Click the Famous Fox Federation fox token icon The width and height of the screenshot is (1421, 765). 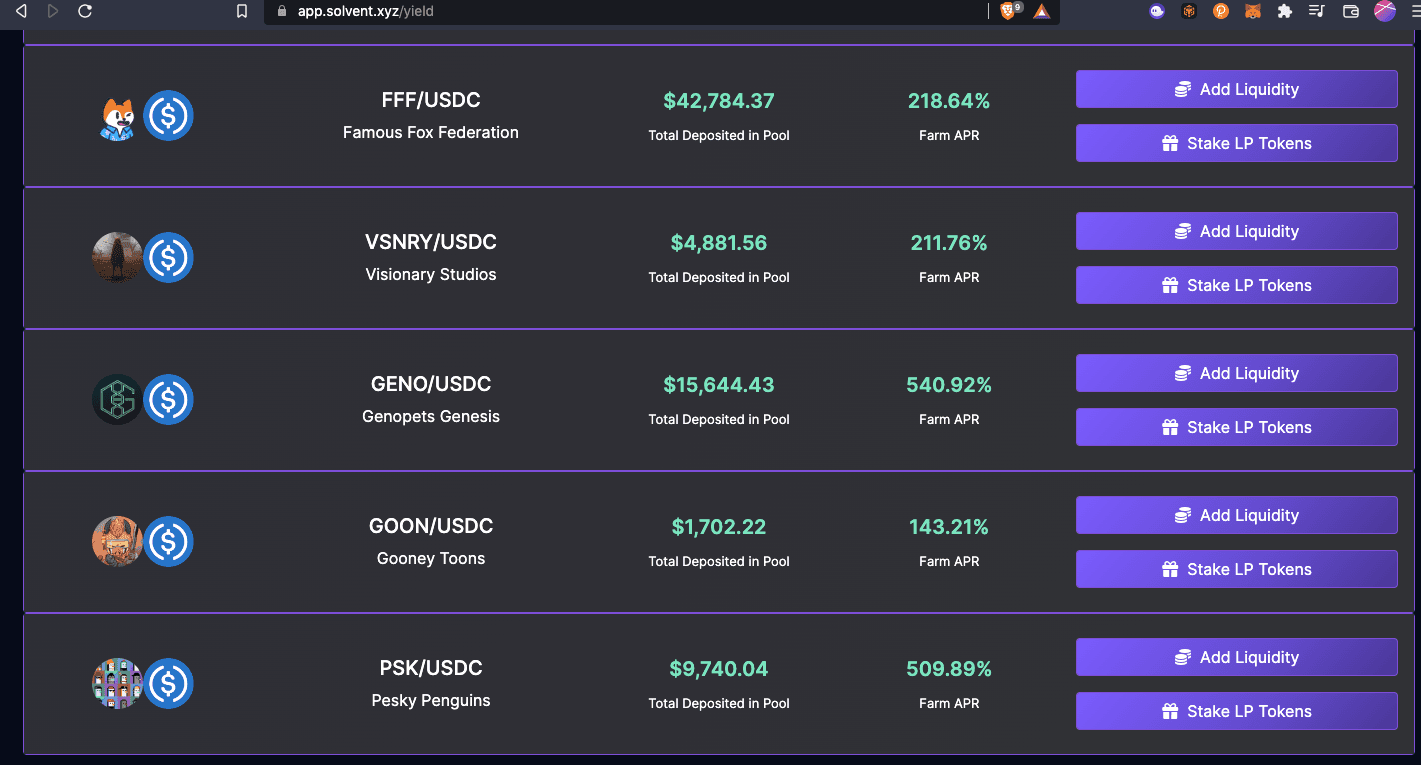(118, 118)
